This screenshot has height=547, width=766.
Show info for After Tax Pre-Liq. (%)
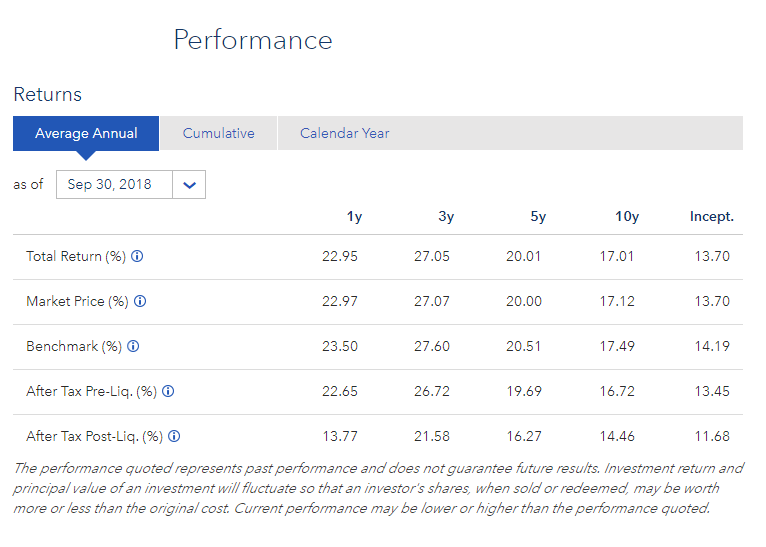pos(168,391)
